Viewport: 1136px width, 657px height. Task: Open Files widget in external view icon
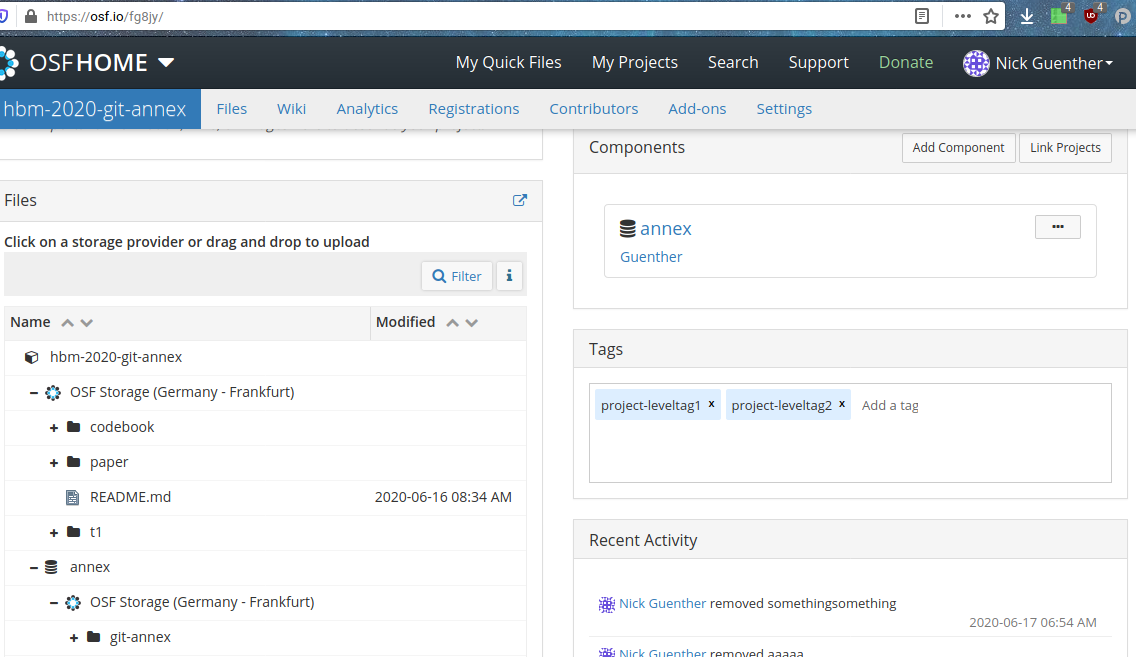pyautogui.click(x=519, y=200)
